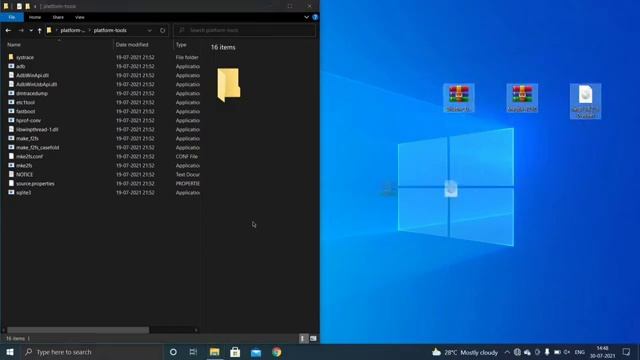
Task: Show hidden system tray icons
Action: tap(507, 352)
